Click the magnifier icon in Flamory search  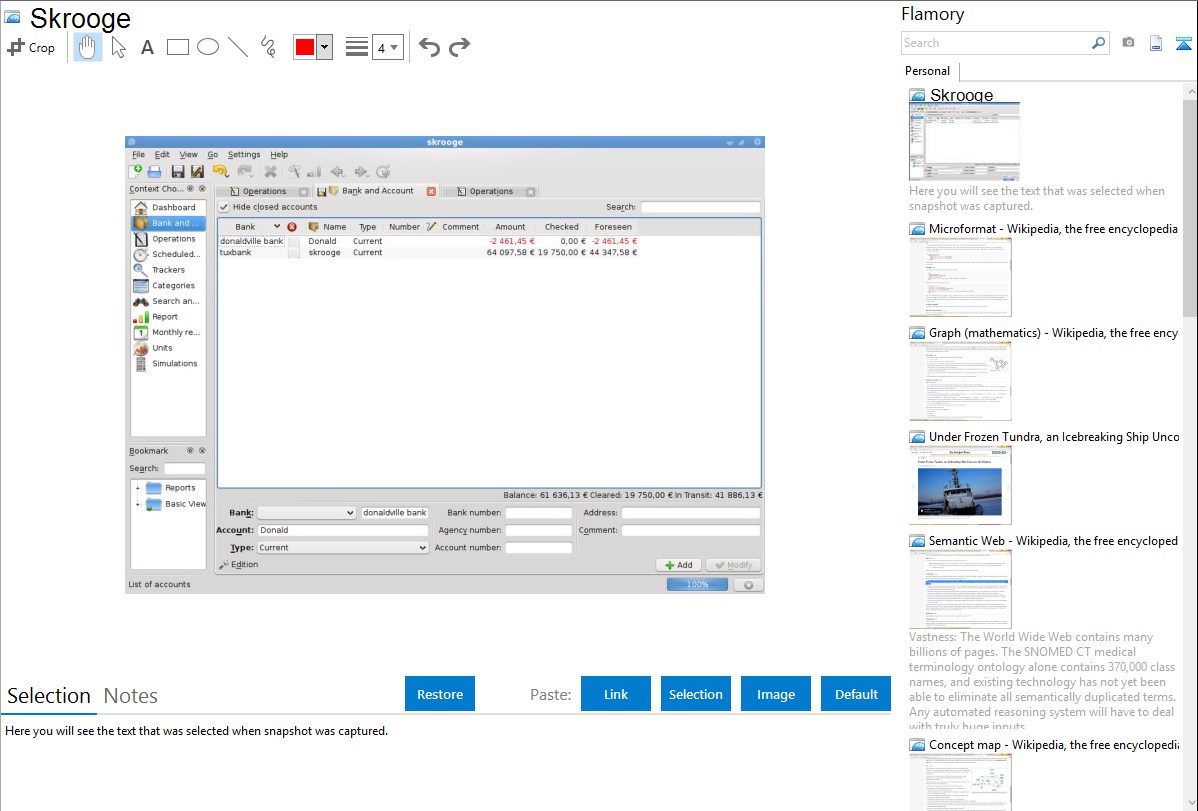tap(1098, 43)
